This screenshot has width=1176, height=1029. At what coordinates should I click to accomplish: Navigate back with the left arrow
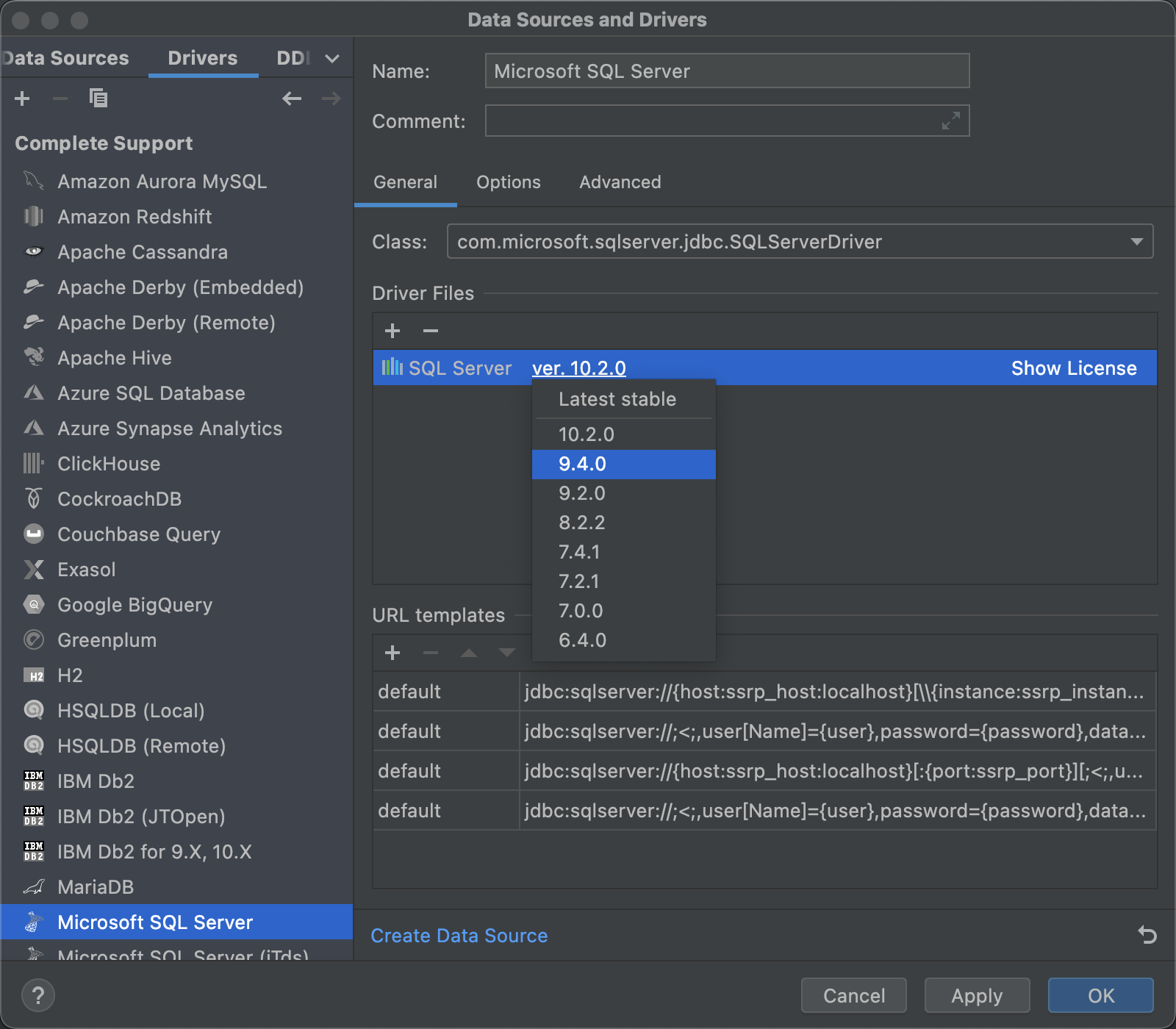(x=292, y=98)
